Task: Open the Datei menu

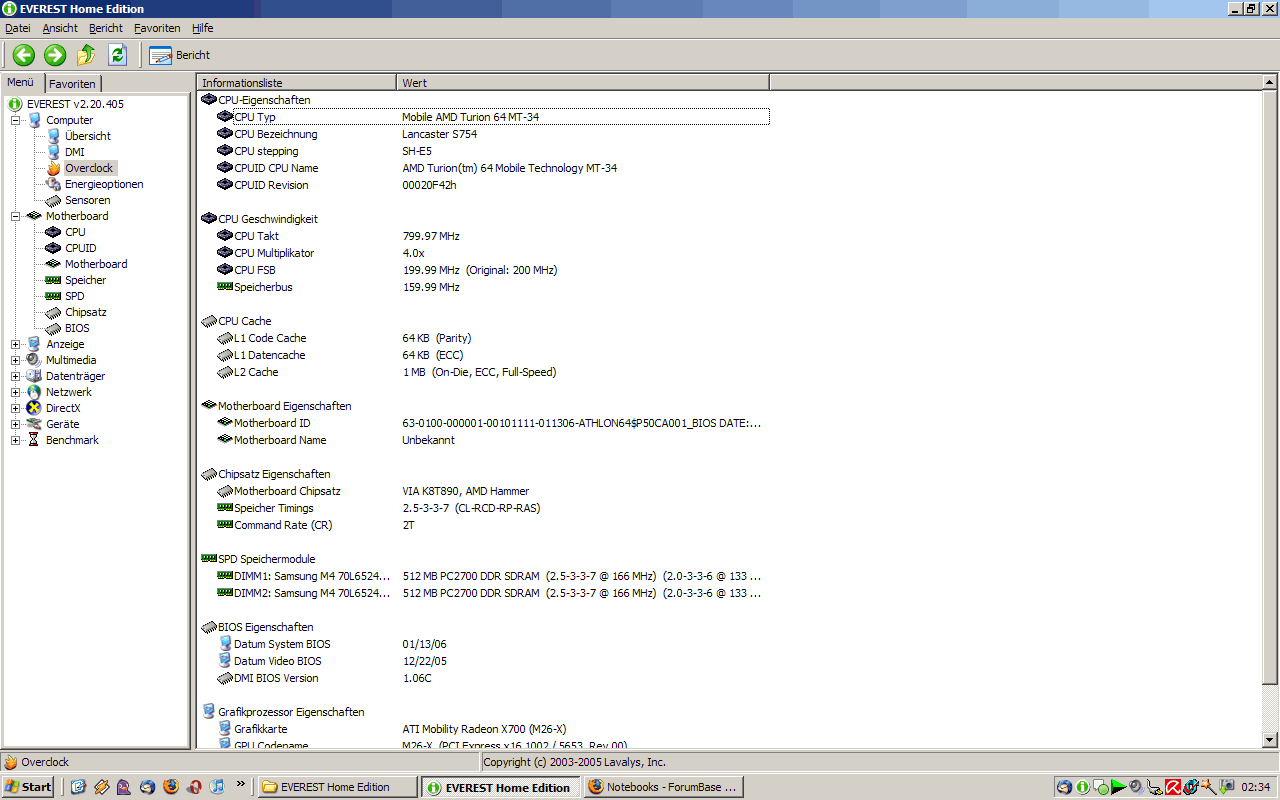Action: [18, 28]
